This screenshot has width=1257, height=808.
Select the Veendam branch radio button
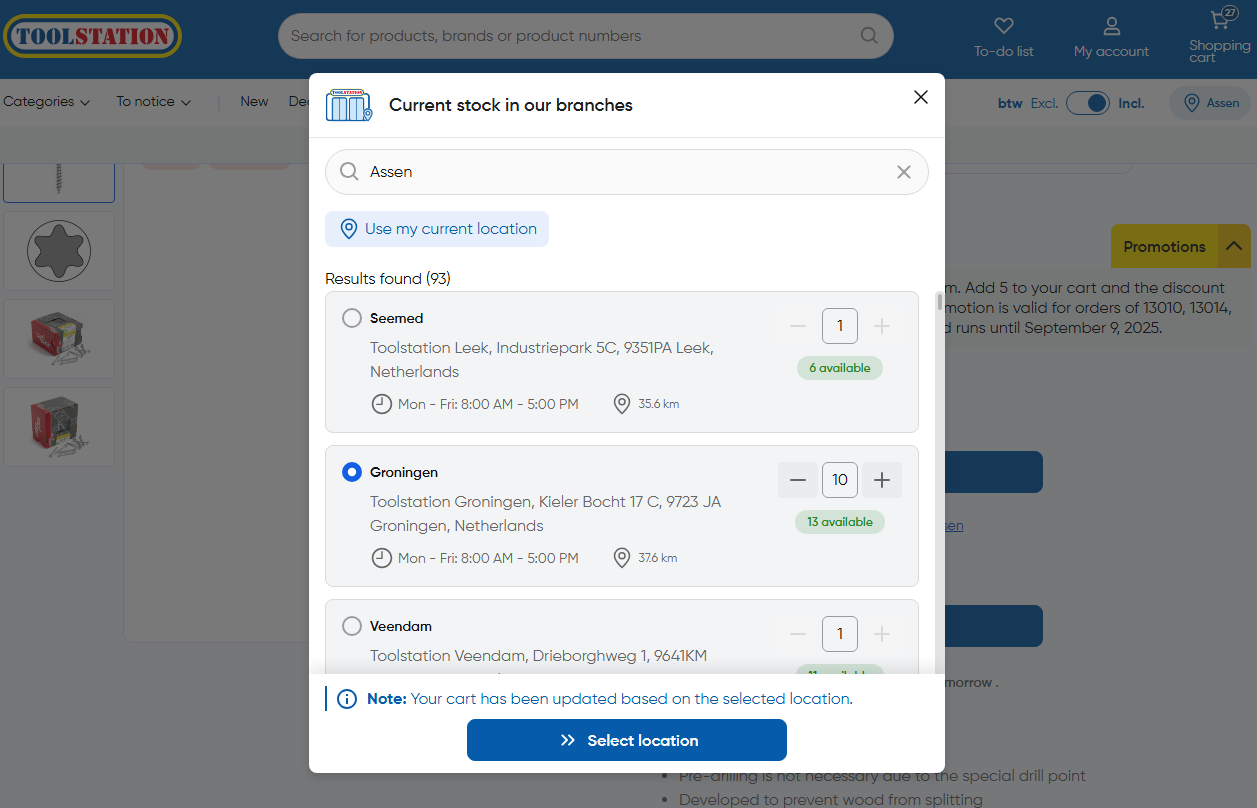click(352, 626)
